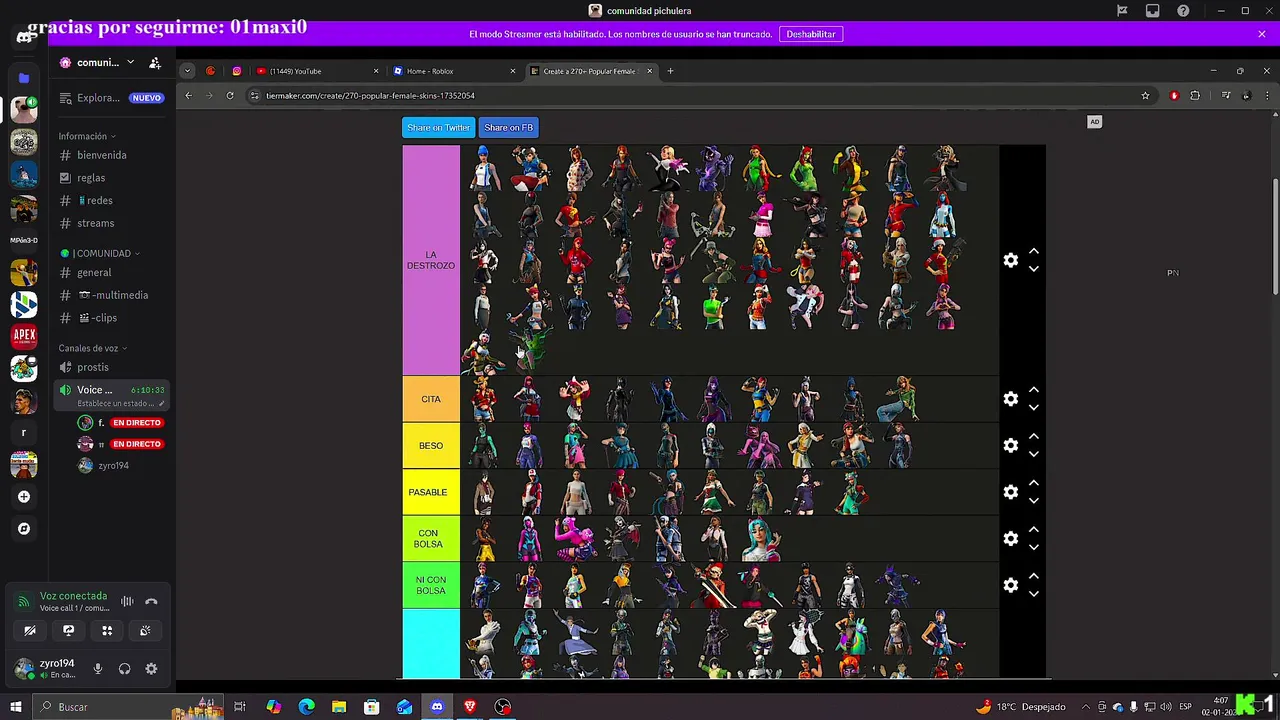
Task: Switch to YouTube tab in streamed browser
Action: coord(316,71)
